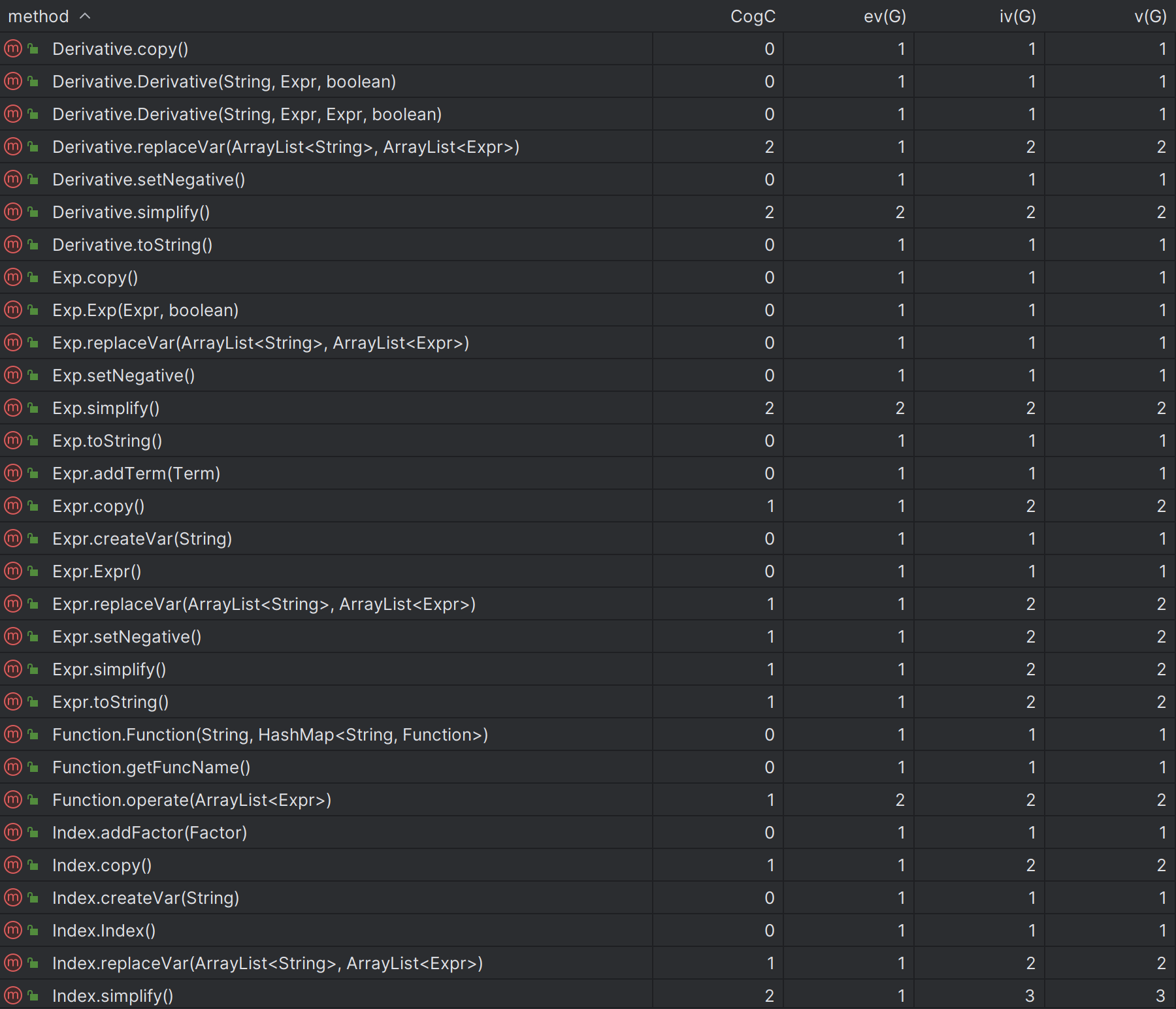Click method icon for Exp.setNegative()

(13, 375)
